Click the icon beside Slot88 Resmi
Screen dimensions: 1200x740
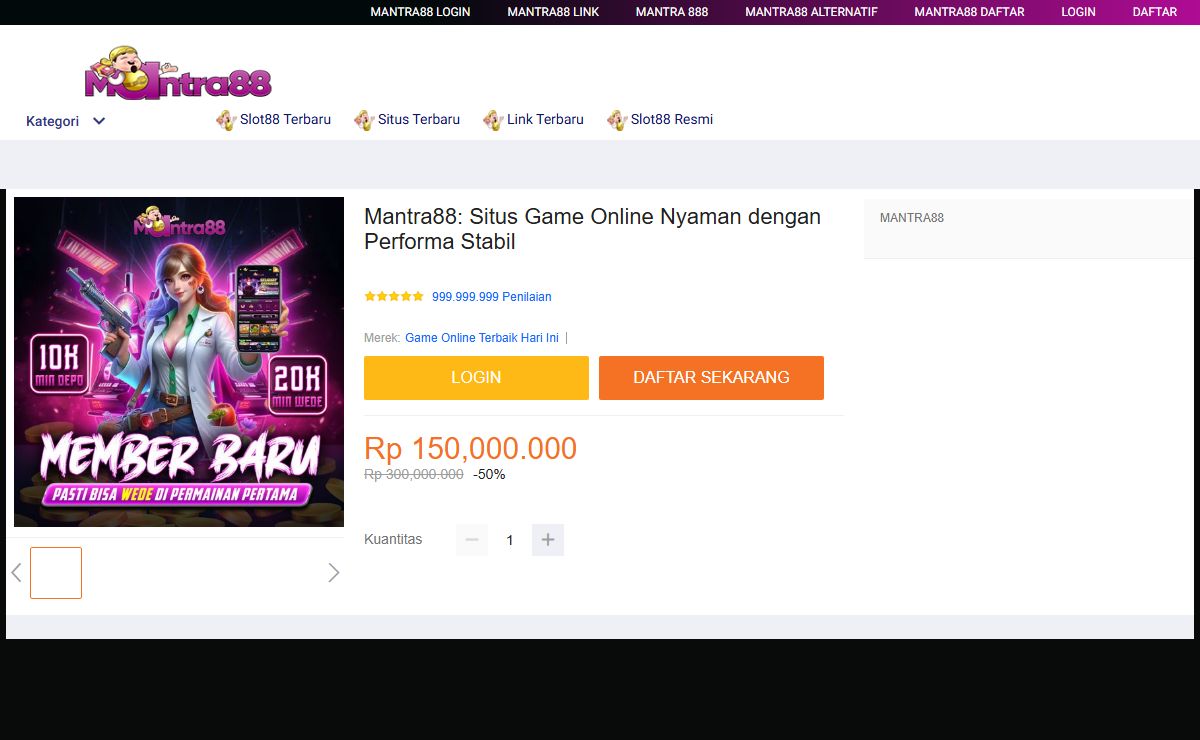pyautogui.click(x=617, y=120)
